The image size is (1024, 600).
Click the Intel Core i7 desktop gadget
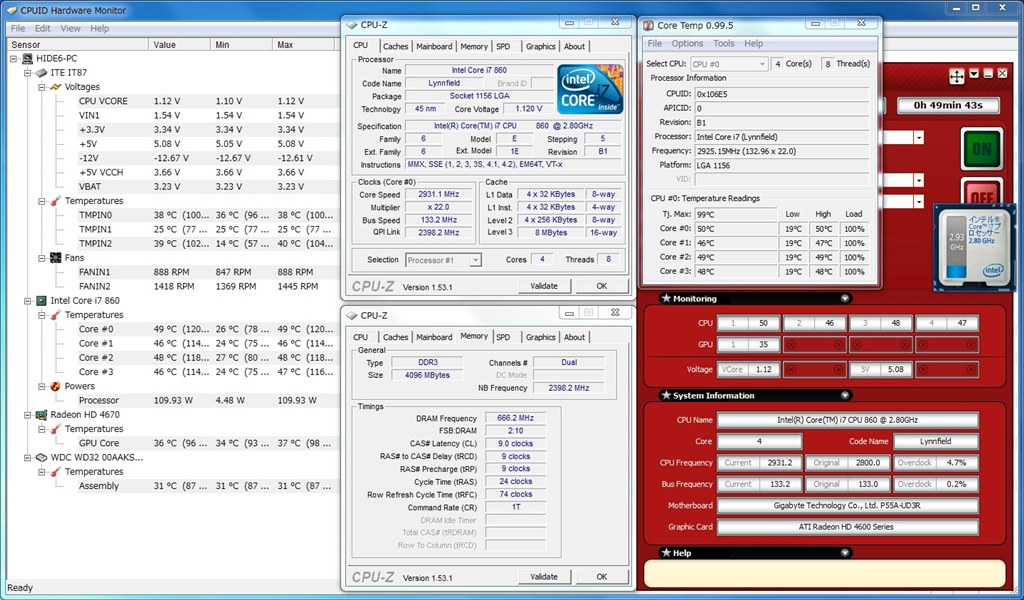coord(974,246)
